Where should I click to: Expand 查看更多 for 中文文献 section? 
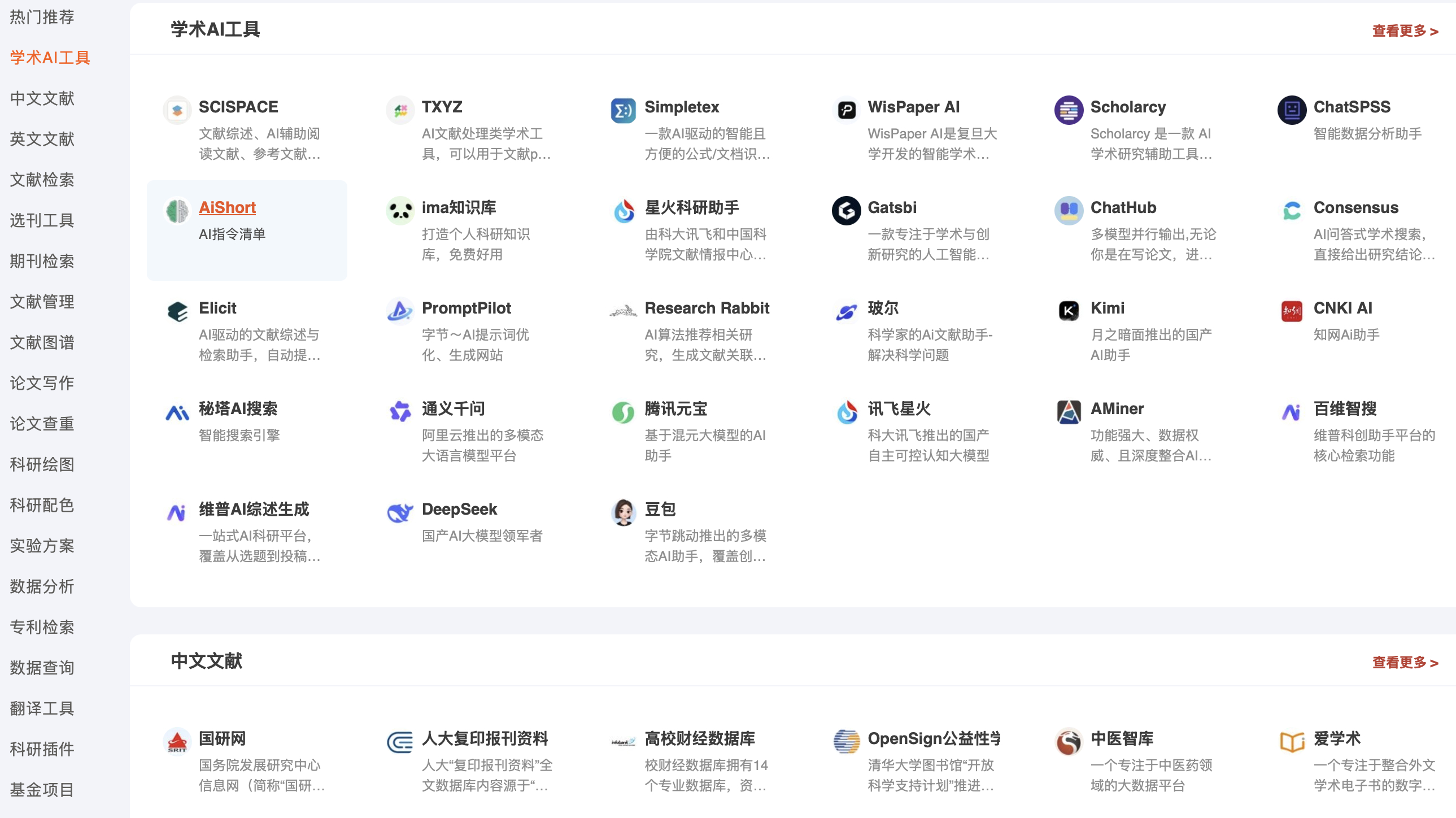(x=1405, y=662)
